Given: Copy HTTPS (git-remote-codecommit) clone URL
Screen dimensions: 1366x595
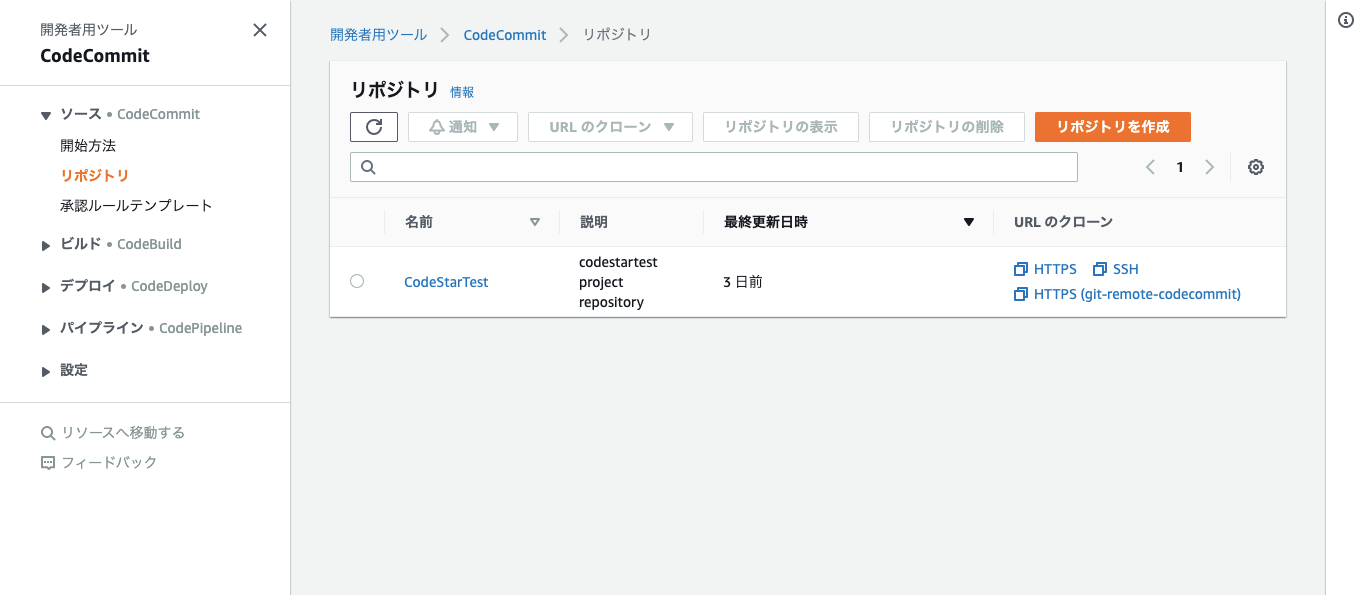Looking at the screenshot, I should coord(1127,294).
